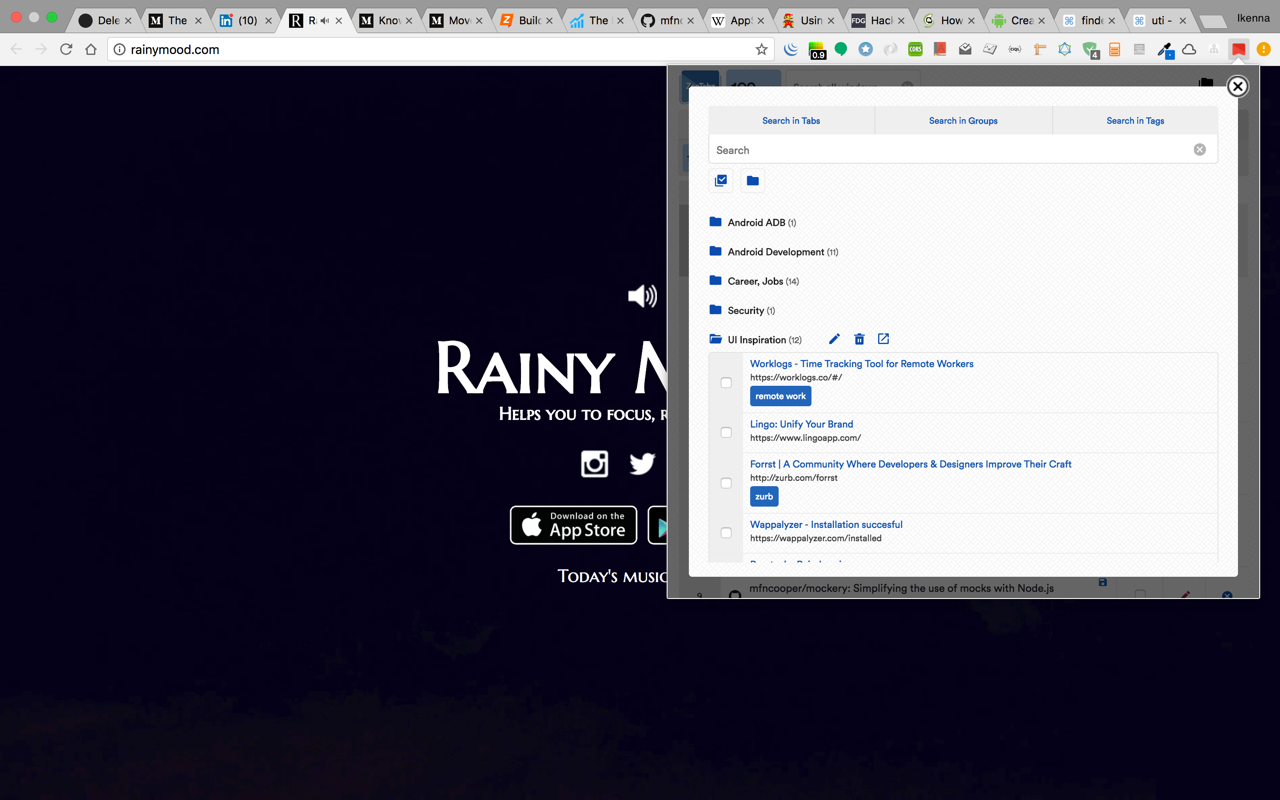The width and height of the screenshot is (1280, 800).
Task: Click the CORS extension icon
Action: pos(915,49)
